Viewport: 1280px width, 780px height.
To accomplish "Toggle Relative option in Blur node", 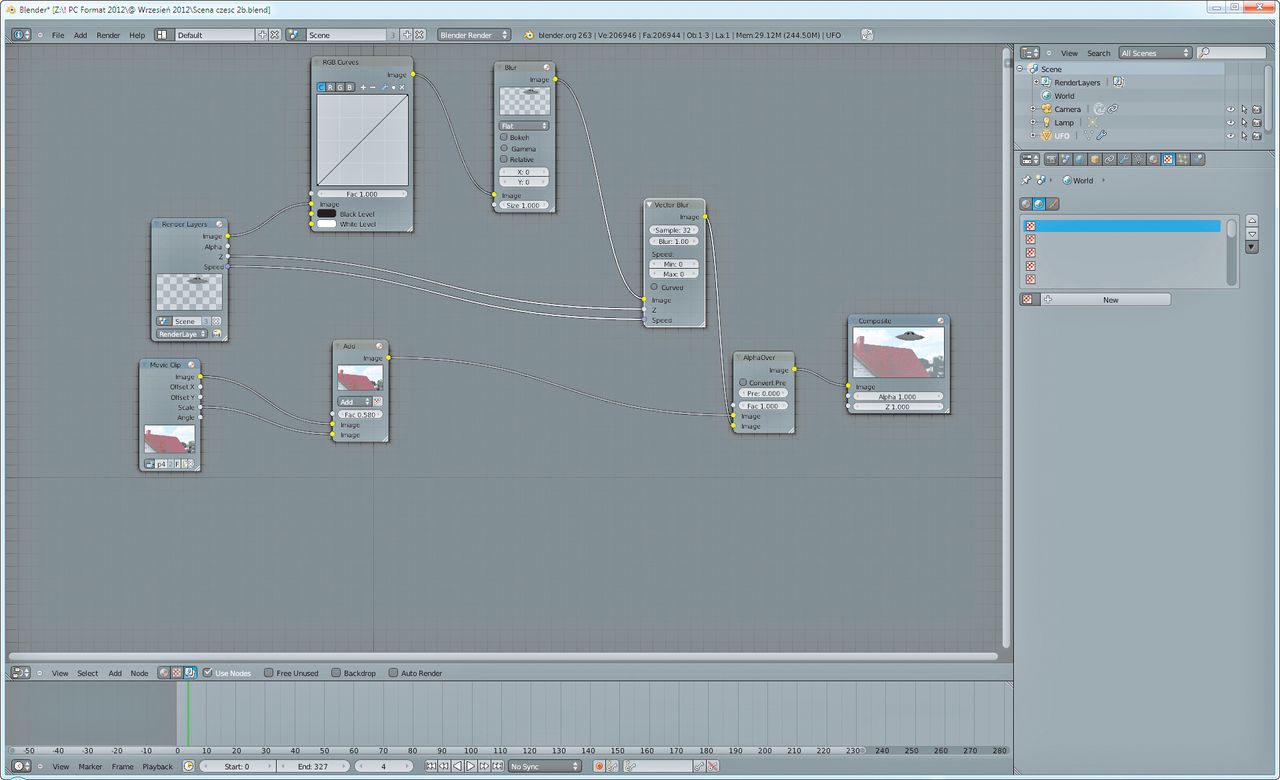I will [504, 159].
